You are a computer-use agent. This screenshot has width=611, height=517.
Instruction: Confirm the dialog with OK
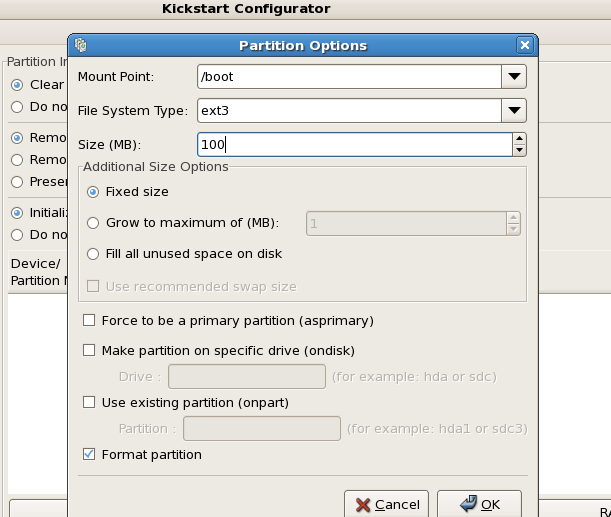pos(479,504)
